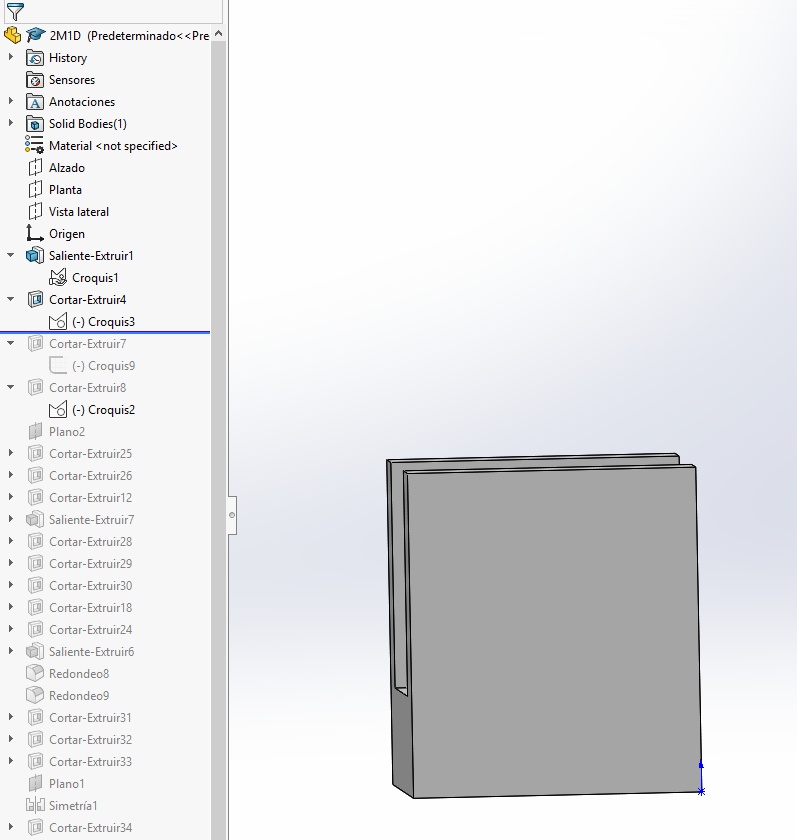This screenshot has width=797, height=840.
Task: Click the Simetría1 mirror icon
Action: [x=35, y=805]
